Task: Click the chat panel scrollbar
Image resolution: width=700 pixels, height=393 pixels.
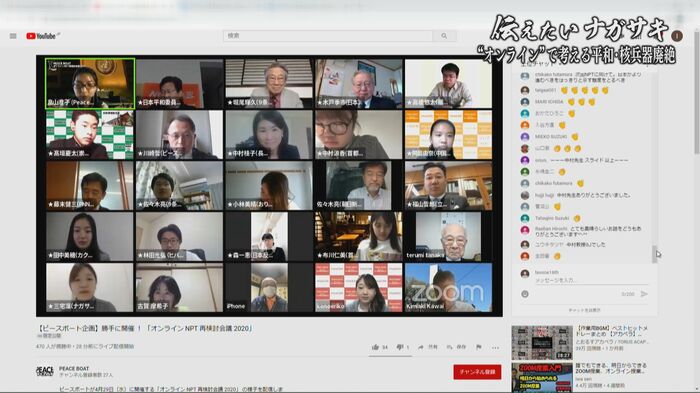Action: point(654,254)
